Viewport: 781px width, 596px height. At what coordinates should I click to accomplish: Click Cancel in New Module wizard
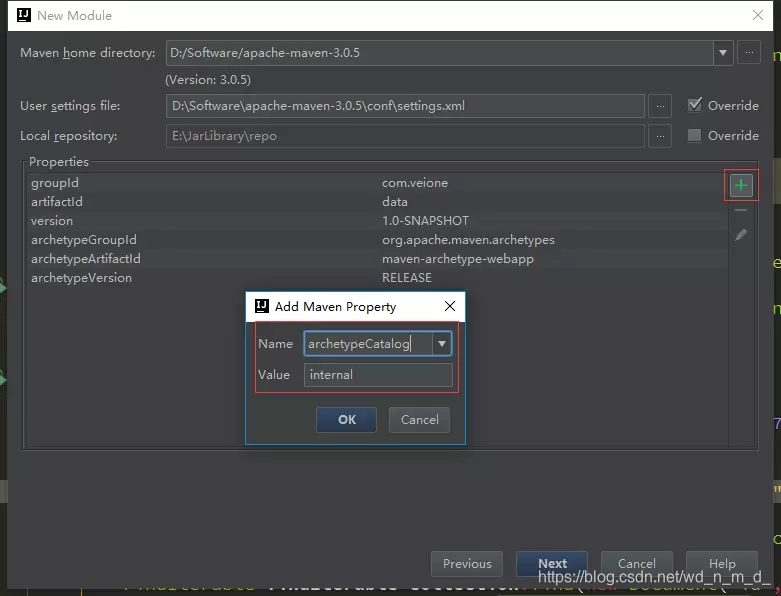click(x=637, y=563)
